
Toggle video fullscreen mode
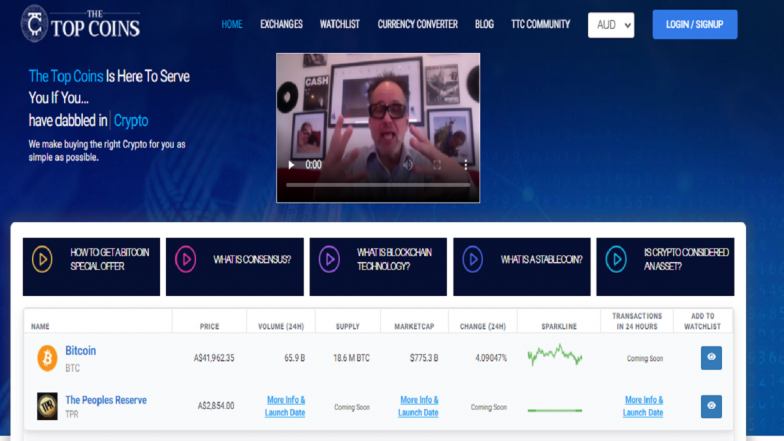click(437, 164)
